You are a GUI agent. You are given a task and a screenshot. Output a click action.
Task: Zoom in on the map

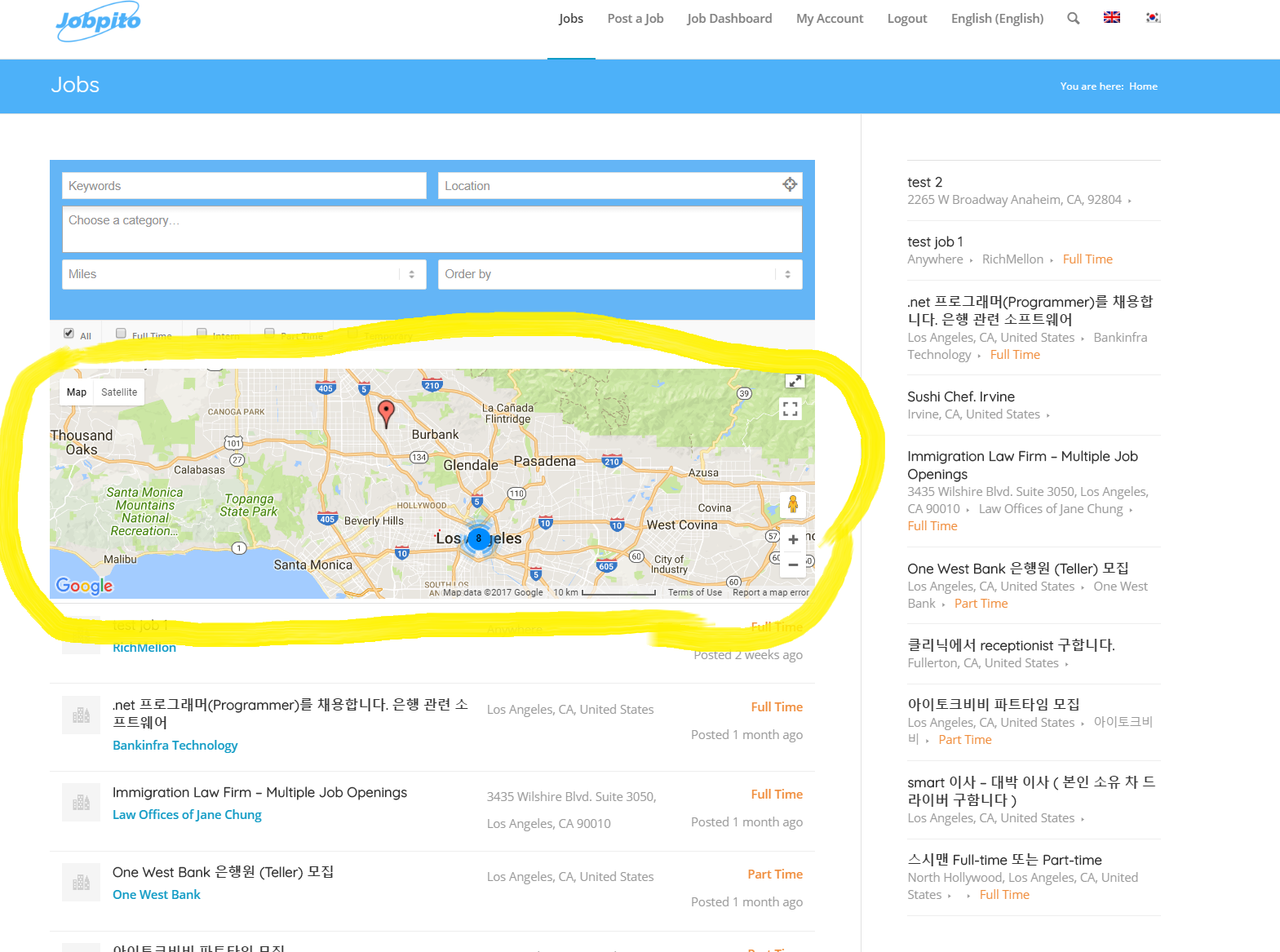pos(793,539)
